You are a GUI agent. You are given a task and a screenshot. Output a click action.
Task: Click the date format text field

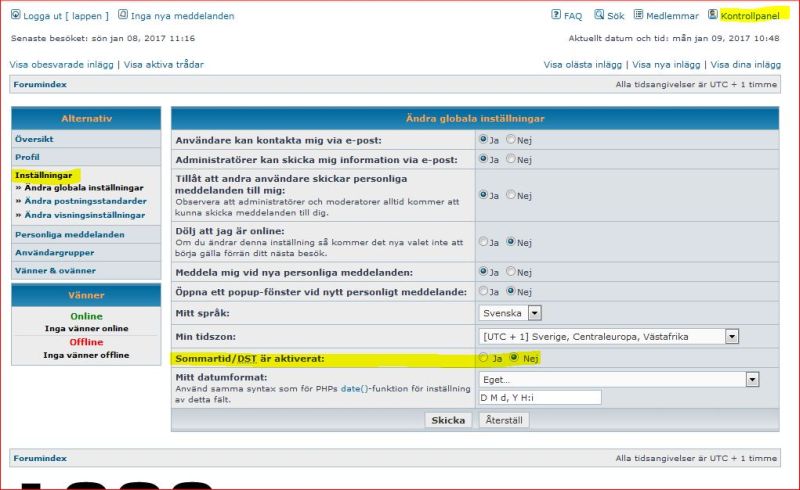point(539,397)
